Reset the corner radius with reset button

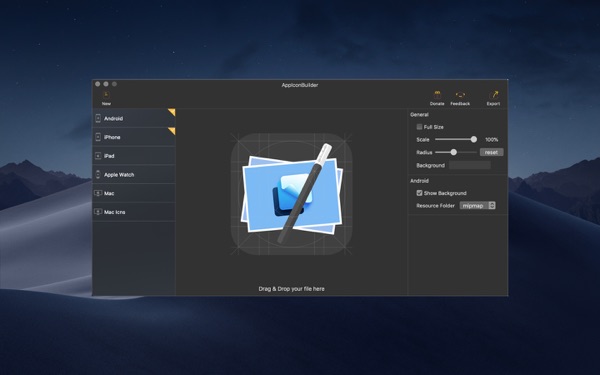[x=491, y=152]
